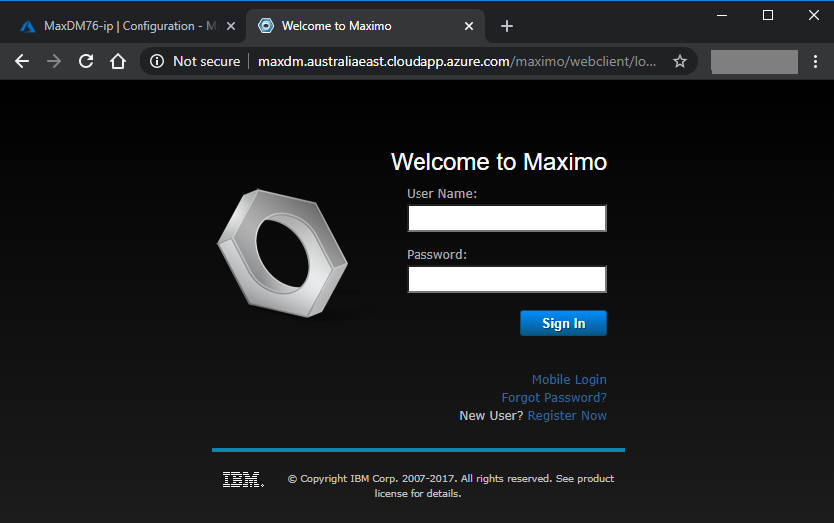Click the Maximo hex nut logo
This screenshot has width=834, height=523.
tap(282, 253)
